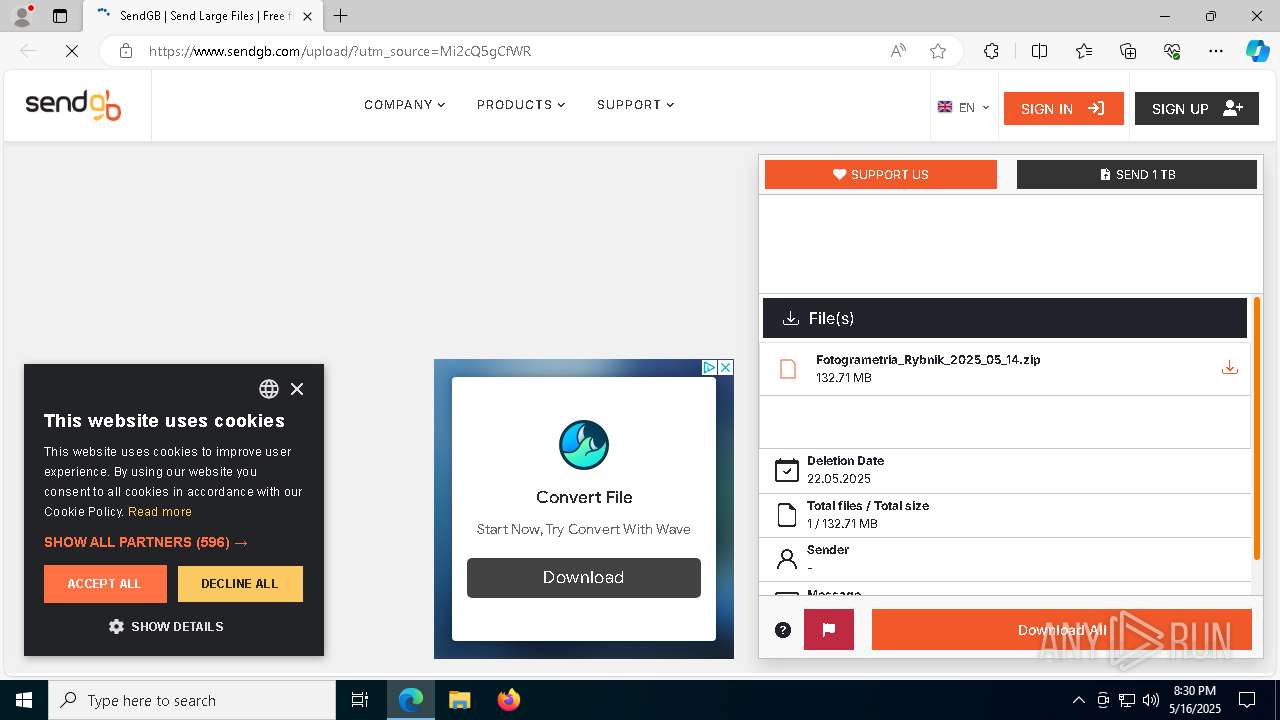This screenshot has height=720, width=1280.
Task: Expand the SUPPORT menu
Action: point(636,105)
